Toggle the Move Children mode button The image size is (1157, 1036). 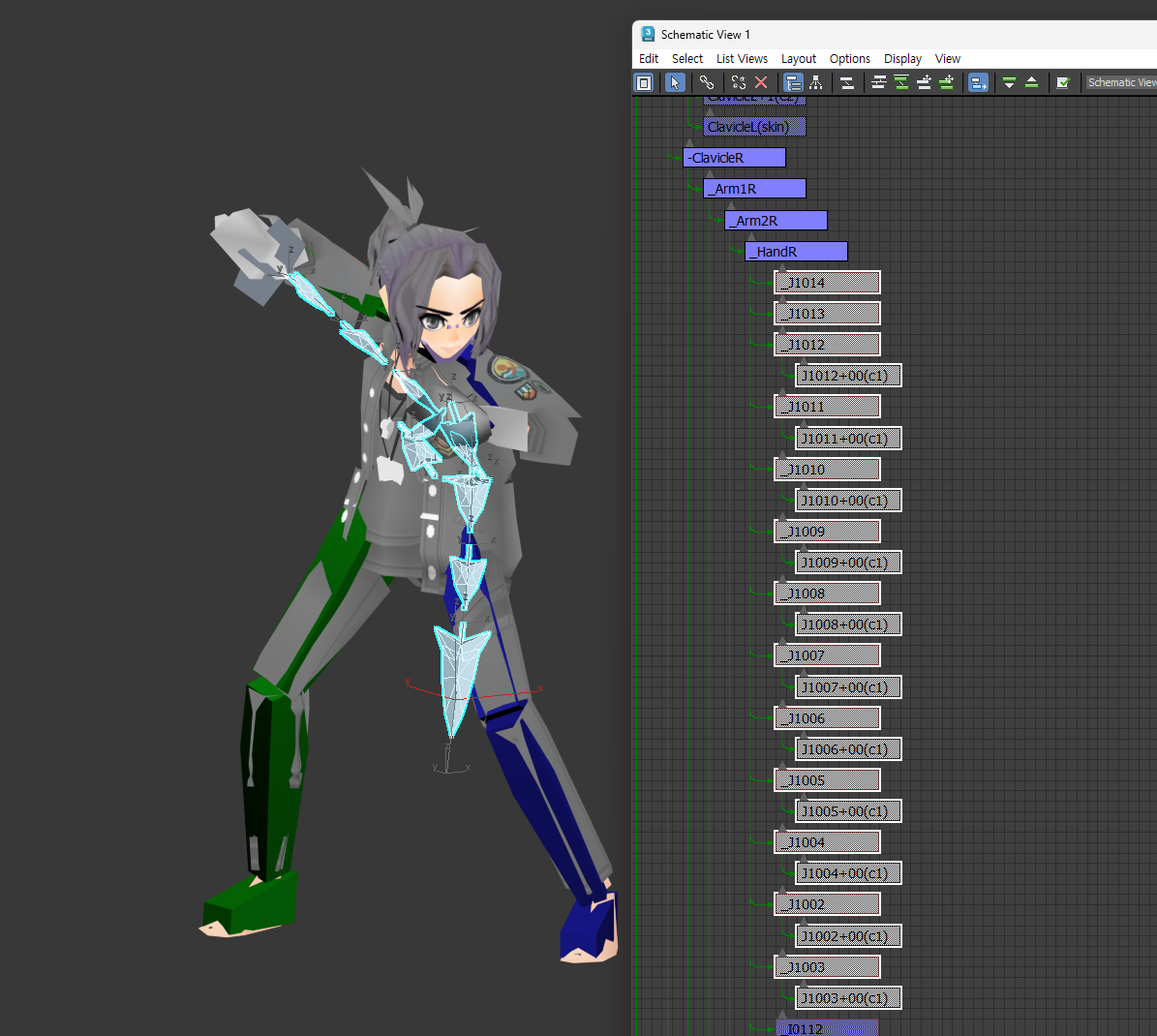click(x=979, y=83)
